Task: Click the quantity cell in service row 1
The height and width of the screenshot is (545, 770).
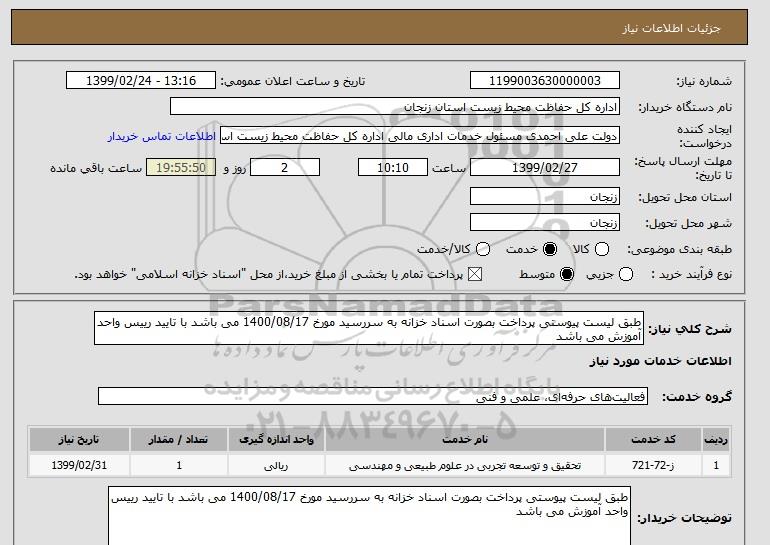Action: (179, 465)
